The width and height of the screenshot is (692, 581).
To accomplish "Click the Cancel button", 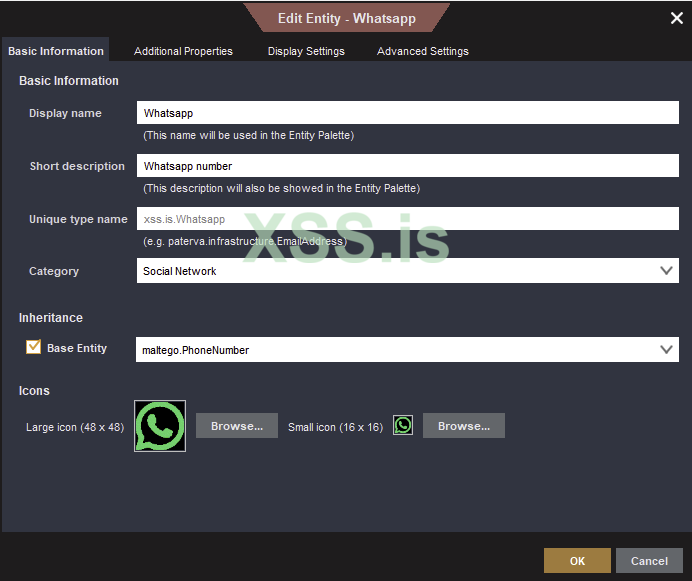I will [649, 561].
